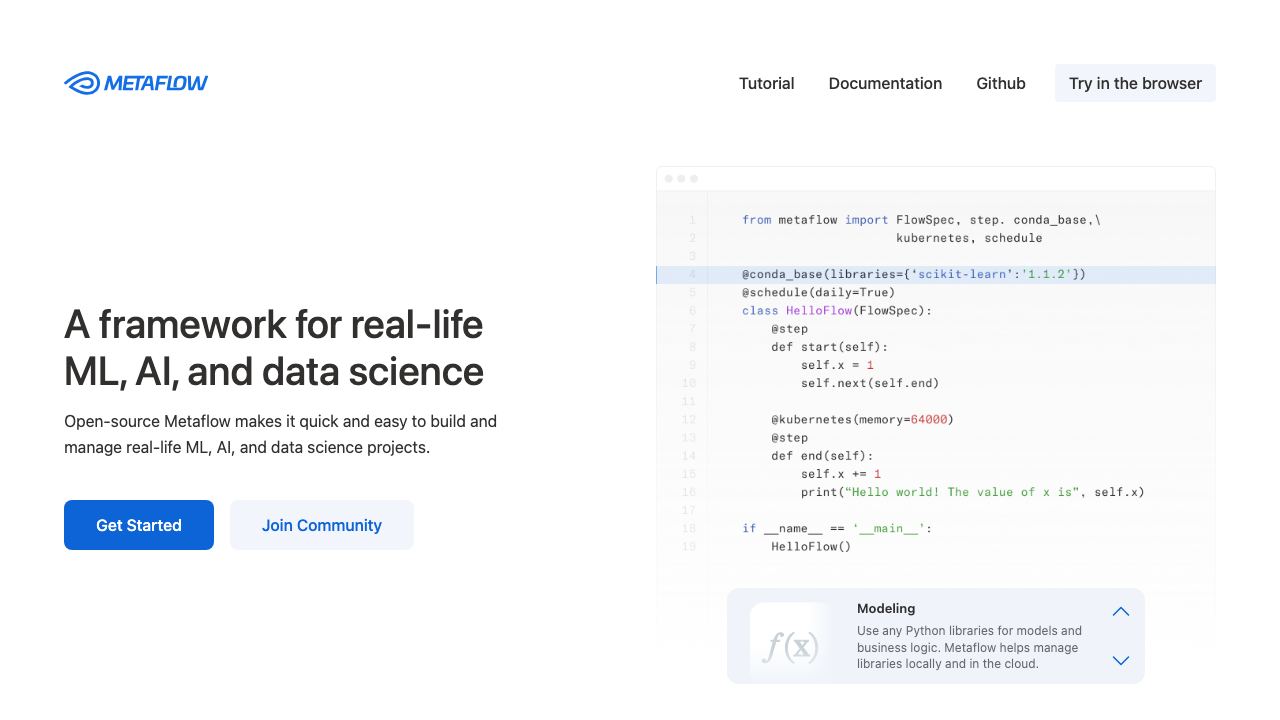Go to the Github nav link
Image resolution: width=1280 pixels, height=720 pixels.
pyautogui.click(x=1001, y=83)
